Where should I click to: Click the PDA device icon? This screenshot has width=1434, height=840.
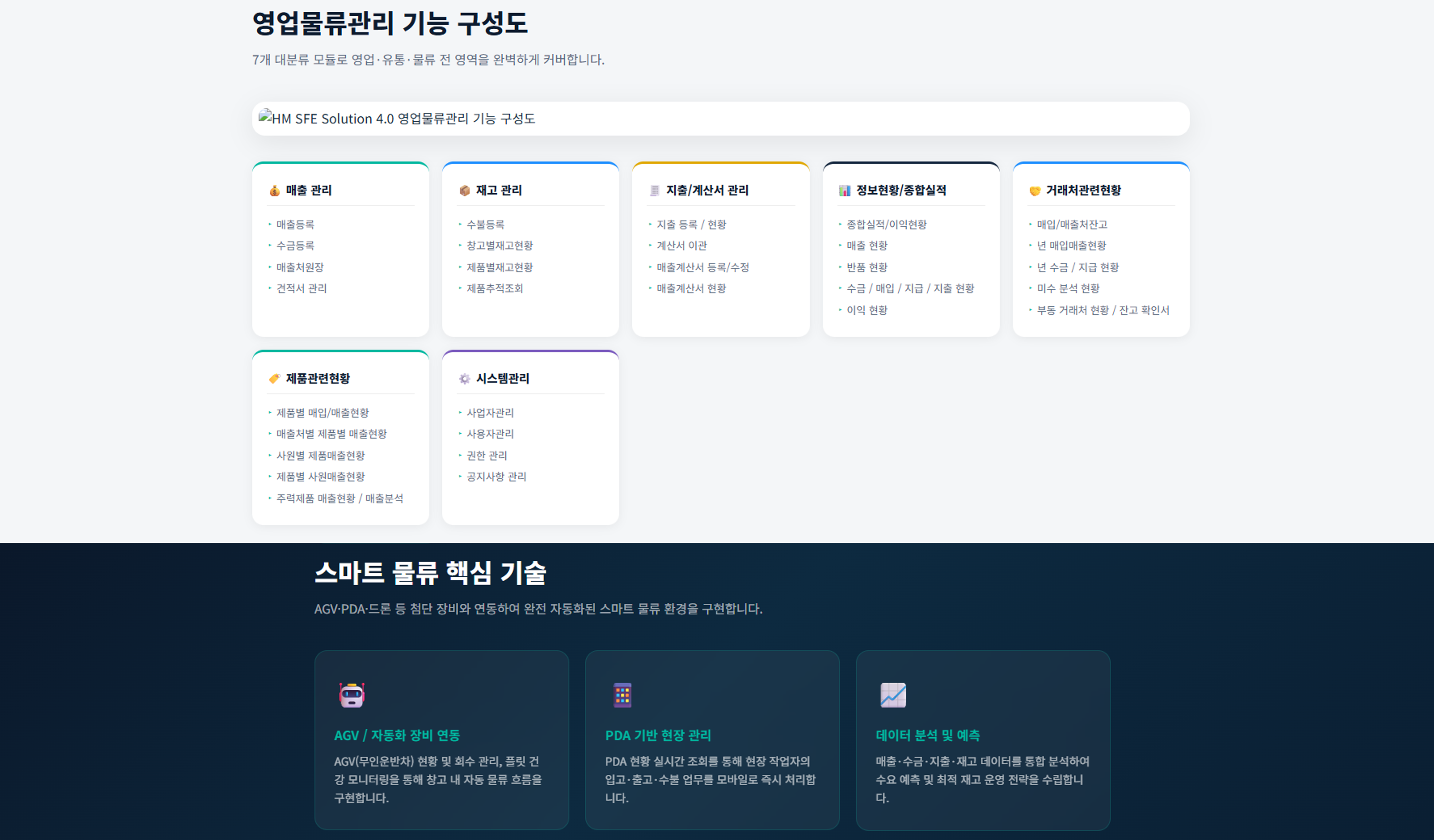pyautogui.click(x=622, y=695)
